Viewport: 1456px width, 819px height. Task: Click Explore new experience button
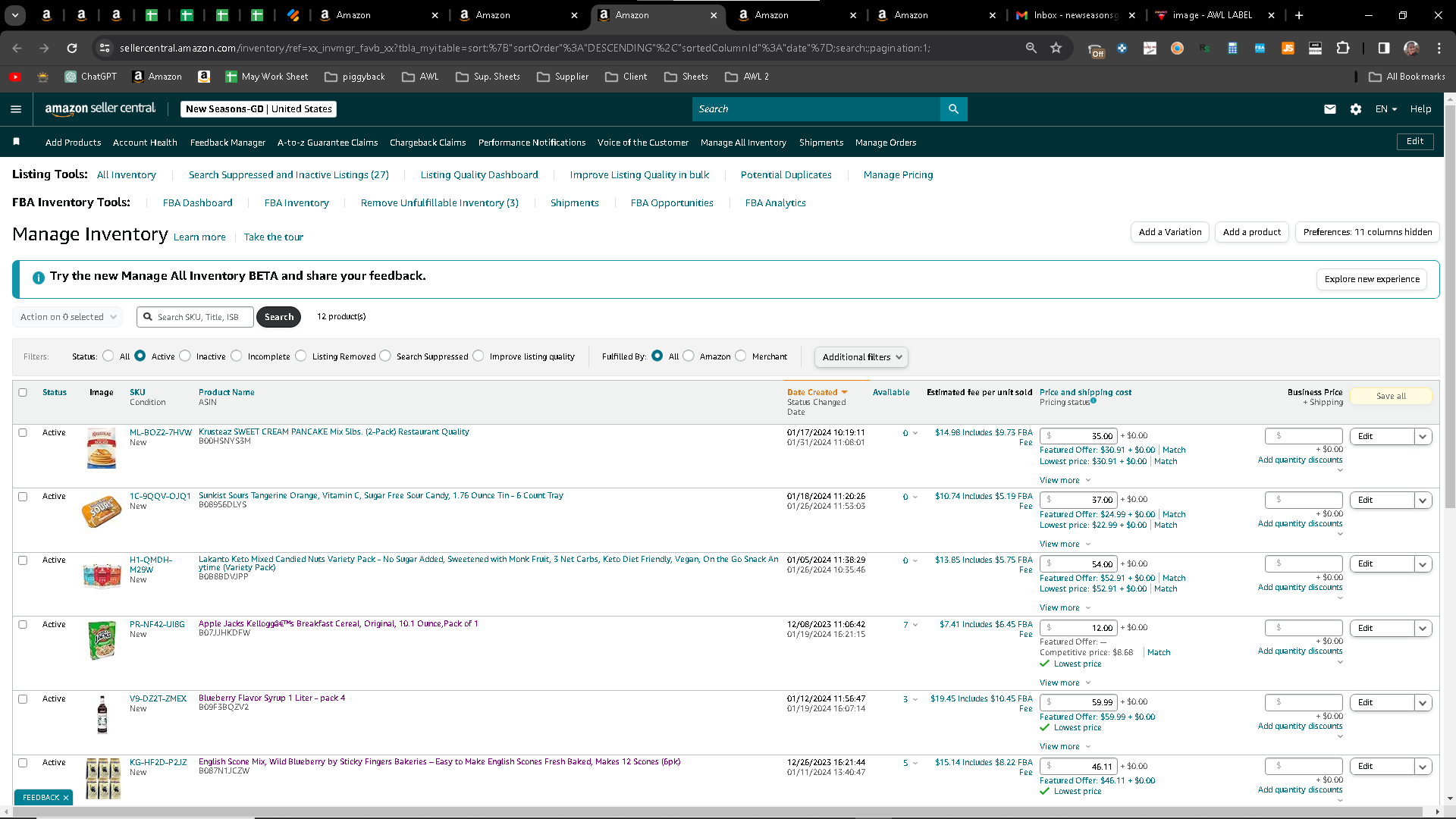pos(1372,279)
